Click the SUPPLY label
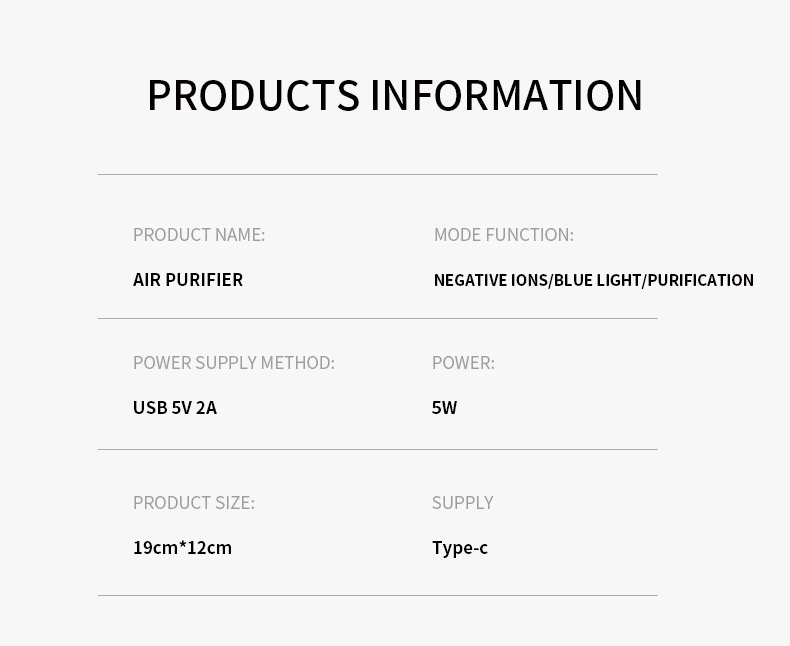 click(462, 503)
